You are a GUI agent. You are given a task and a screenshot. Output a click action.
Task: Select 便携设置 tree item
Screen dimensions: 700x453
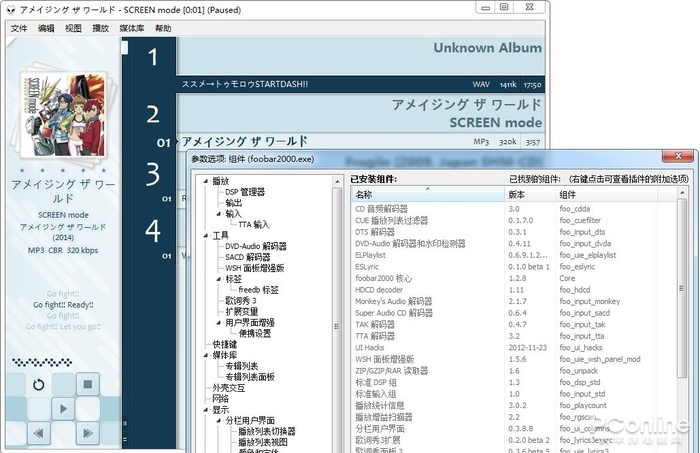(x=254, y=333)
